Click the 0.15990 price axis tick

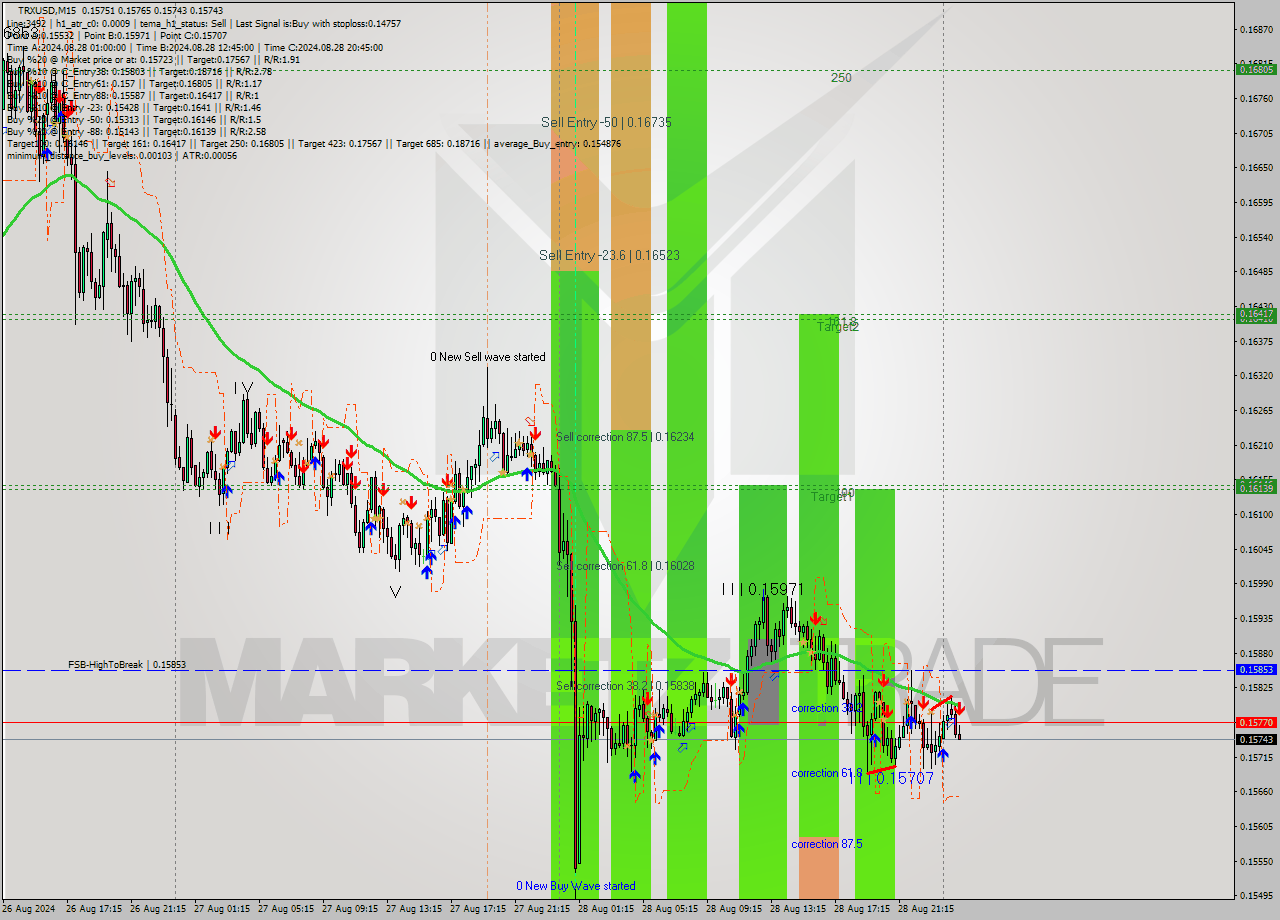pyautogui.click(x=1257, y=584)
